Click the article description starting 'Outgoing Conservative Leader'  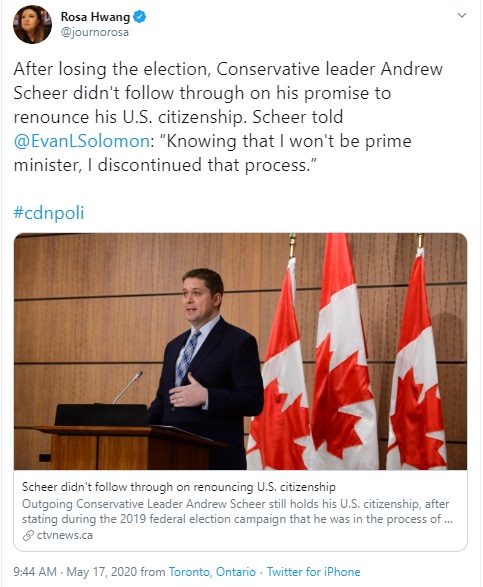[237, 511]
